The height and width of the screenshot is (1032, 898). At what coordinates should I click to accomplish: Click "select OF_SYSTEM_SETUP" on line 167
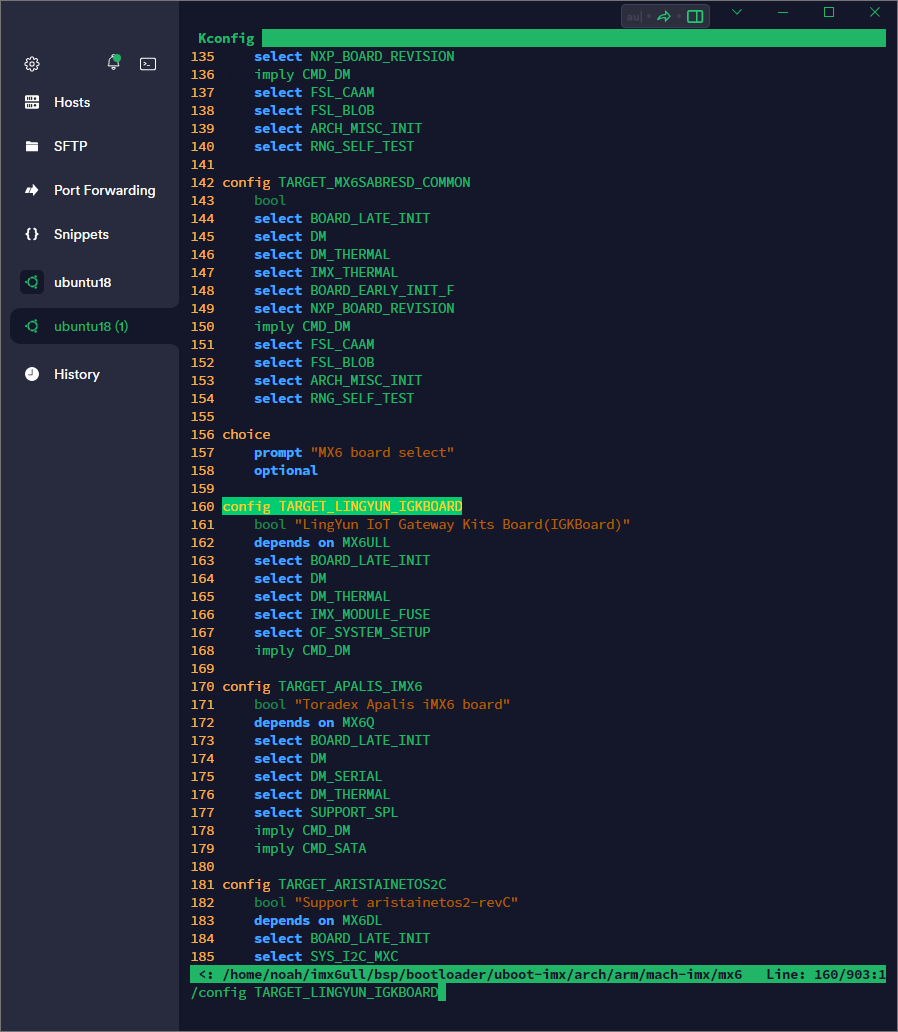(342, 632)
